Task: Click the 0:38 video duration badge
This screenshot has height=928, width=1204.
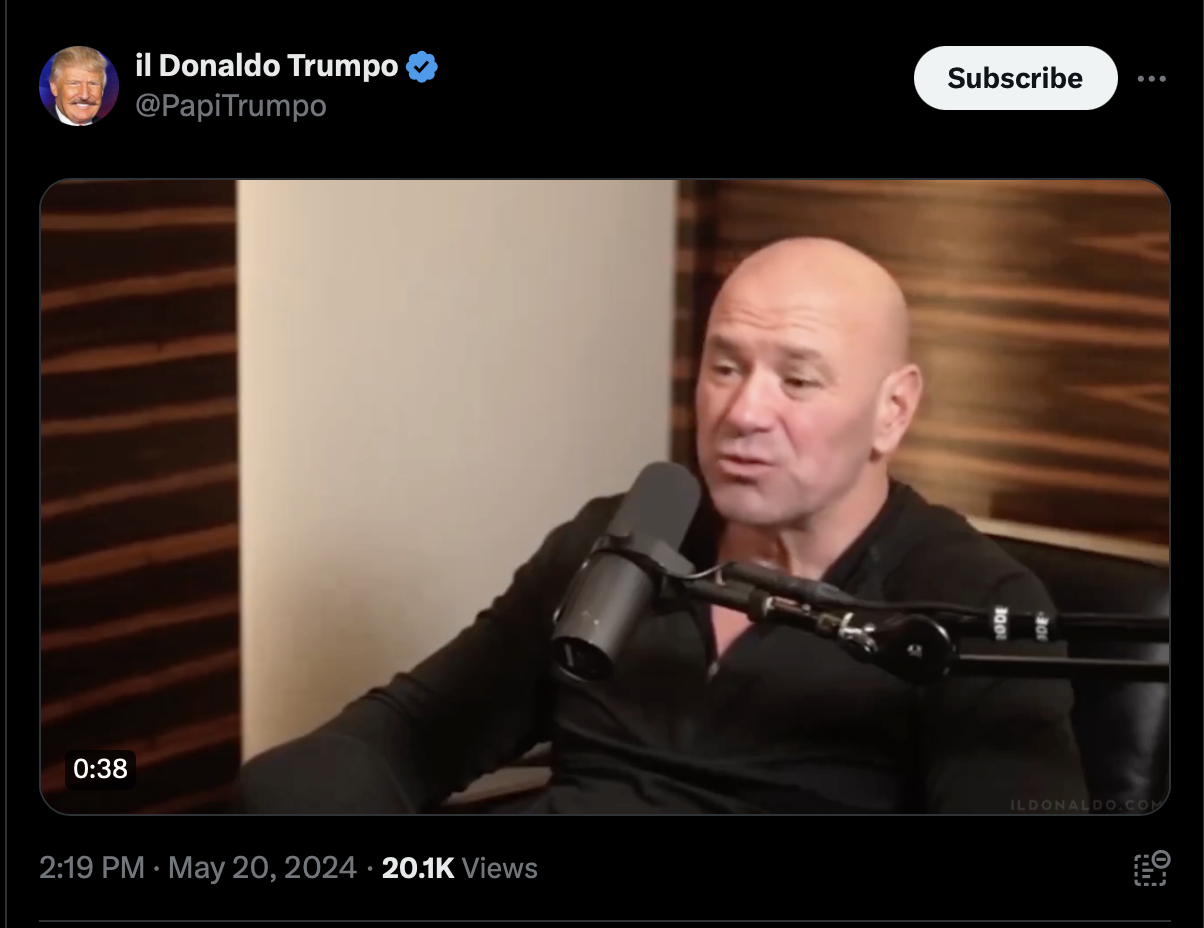Action: 100,768
